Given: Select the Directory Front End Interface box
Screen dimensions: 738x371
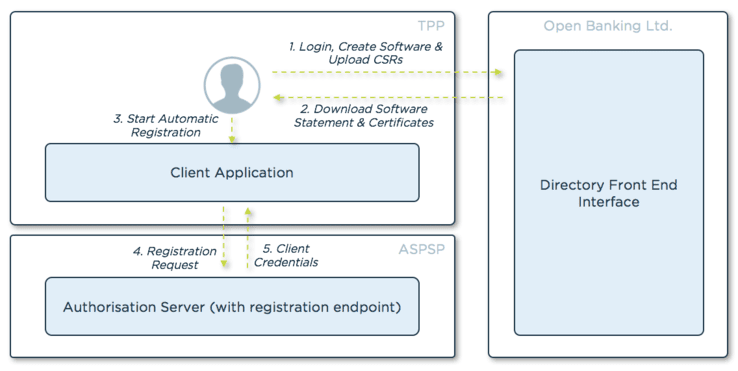Looking at the screenshot, I should click(x=609, y=193).
